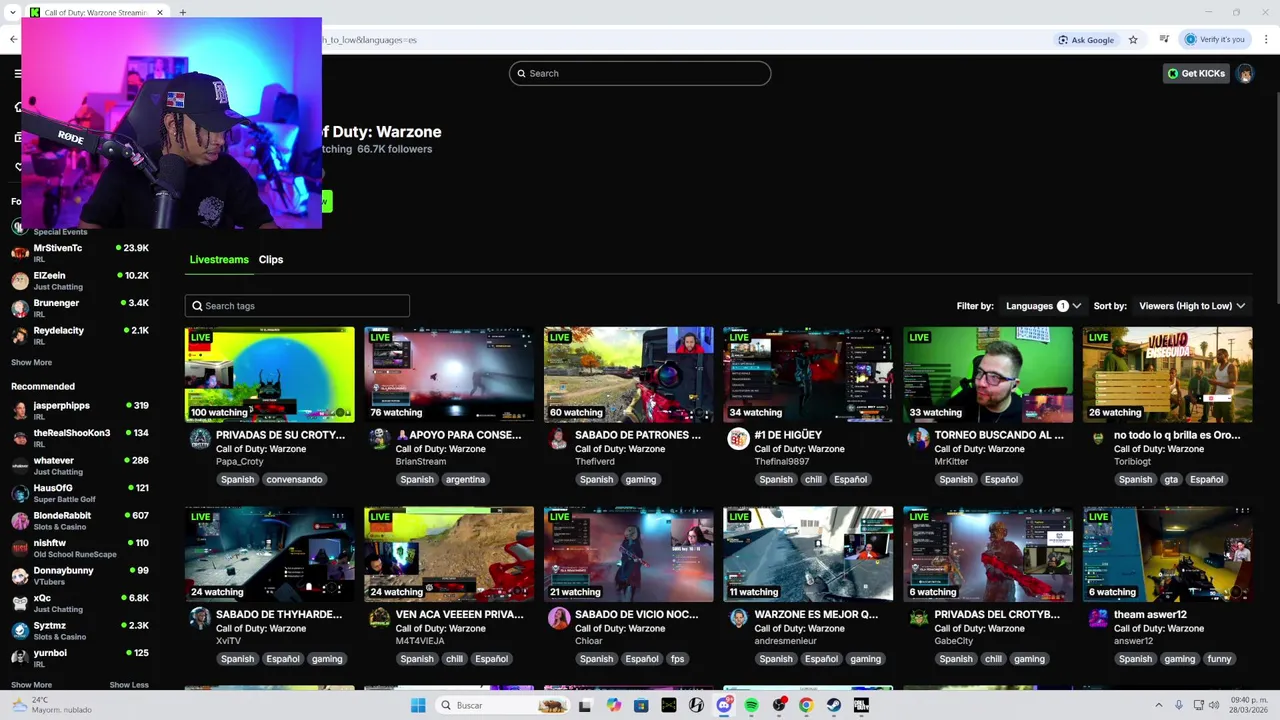Open MrStivenTc in the following list
Viewport: 1280px width, 720px height.
tap(80, 252)
